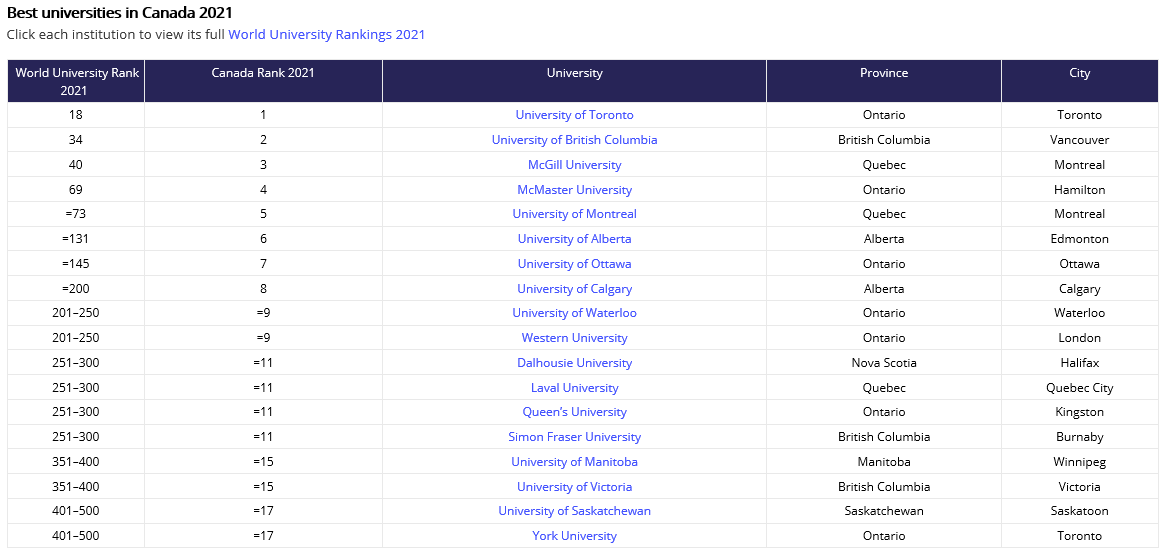Click the Dalhousie University link
This screenshot has height=548, width=1170.
pos(575,363)
